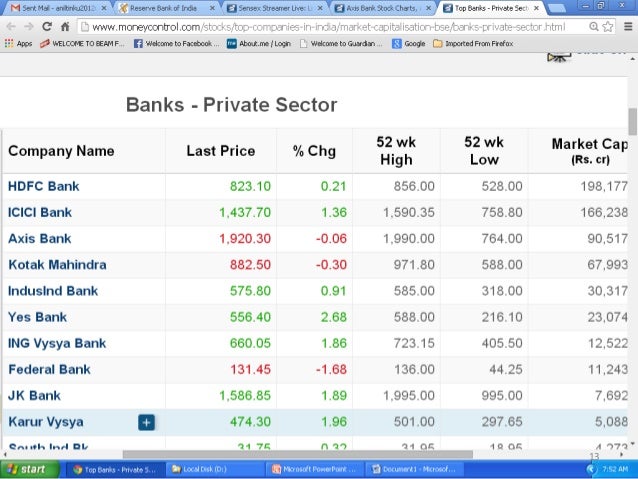The width and height of the screenshot is (638, 479).
Task: Click the system tray clock 7:52 AM
Action: [615, 469]
